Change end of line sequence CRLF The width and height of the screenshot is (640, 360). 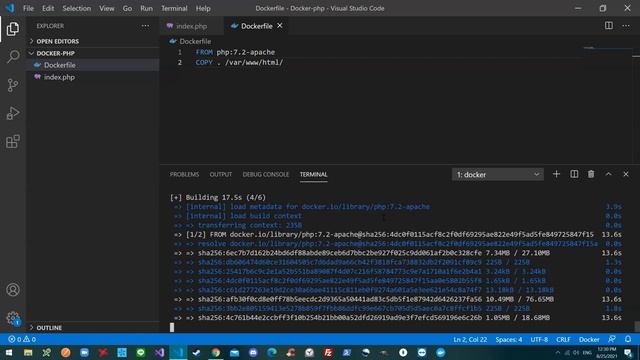(563, 339)
